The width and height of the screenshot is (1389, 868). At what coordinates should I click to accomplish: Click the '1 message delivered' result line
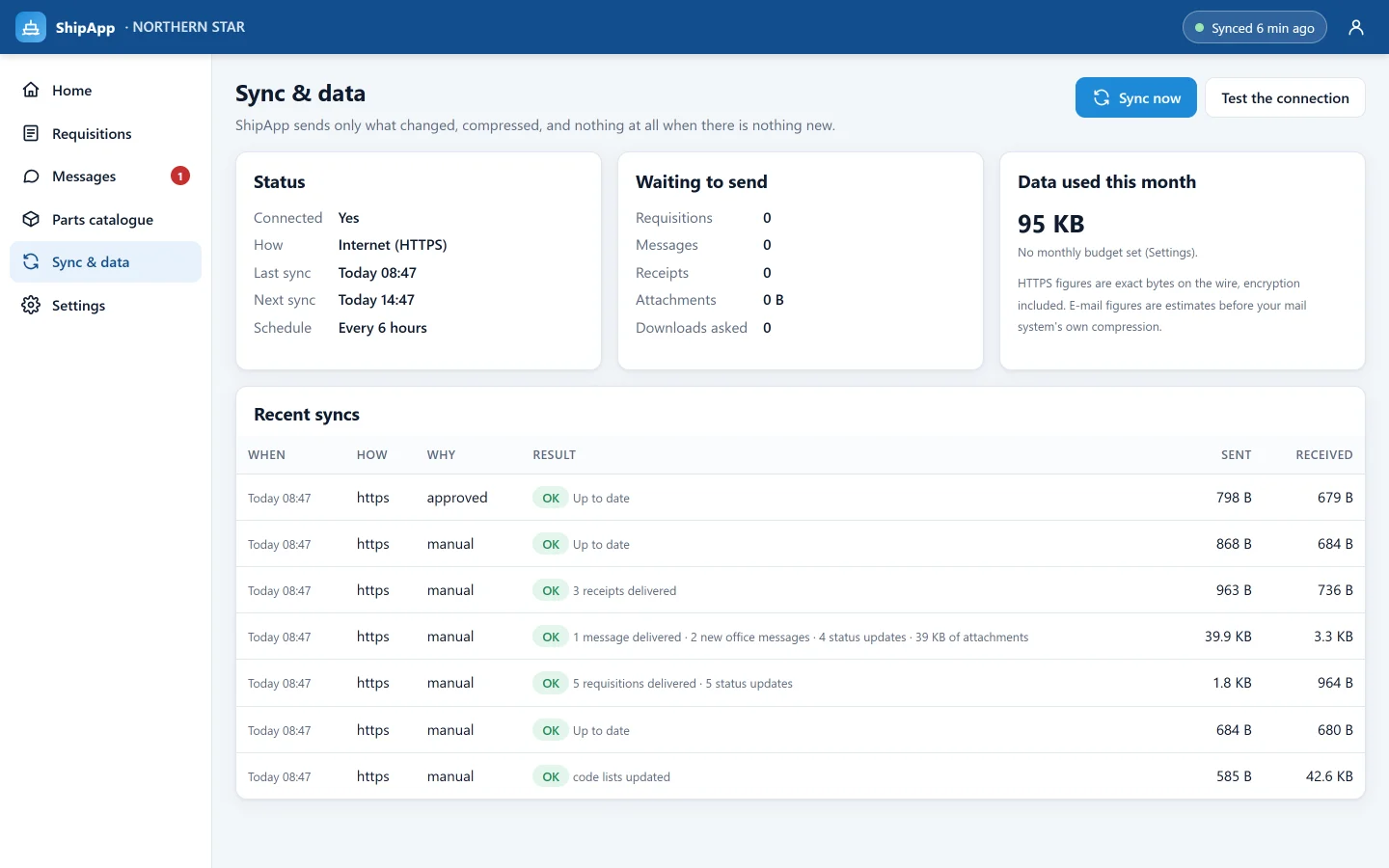801,637
